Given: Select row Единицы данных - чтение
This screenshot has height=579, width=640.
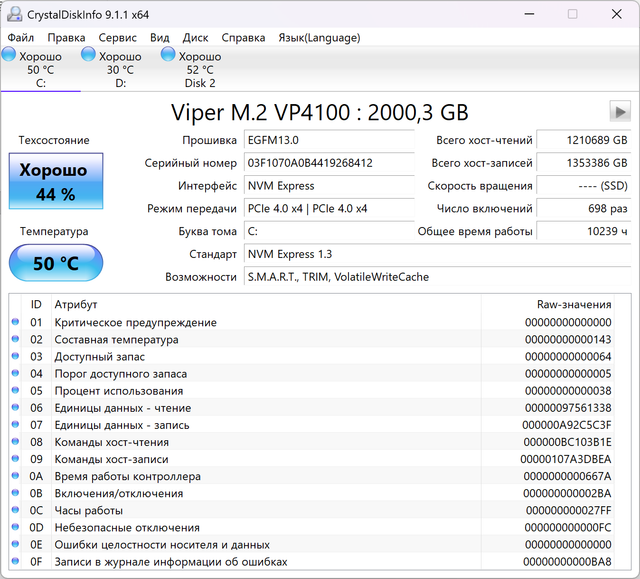Looking at the screenshot, I should pos(311,408).
